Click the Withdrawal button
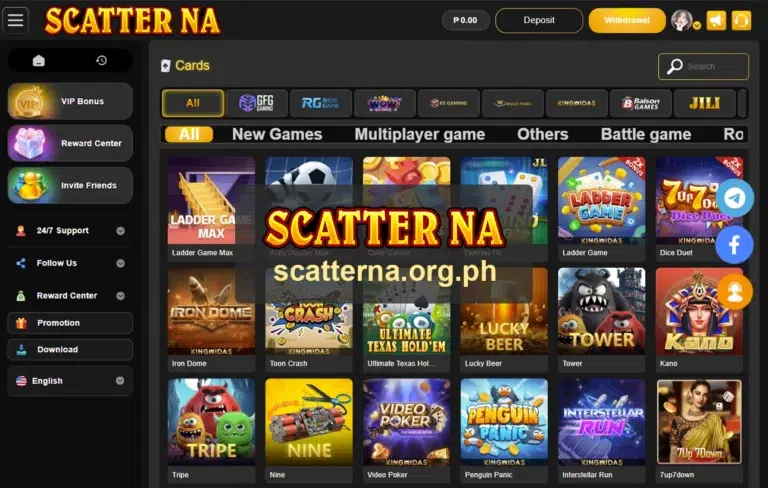 point(627,21)
